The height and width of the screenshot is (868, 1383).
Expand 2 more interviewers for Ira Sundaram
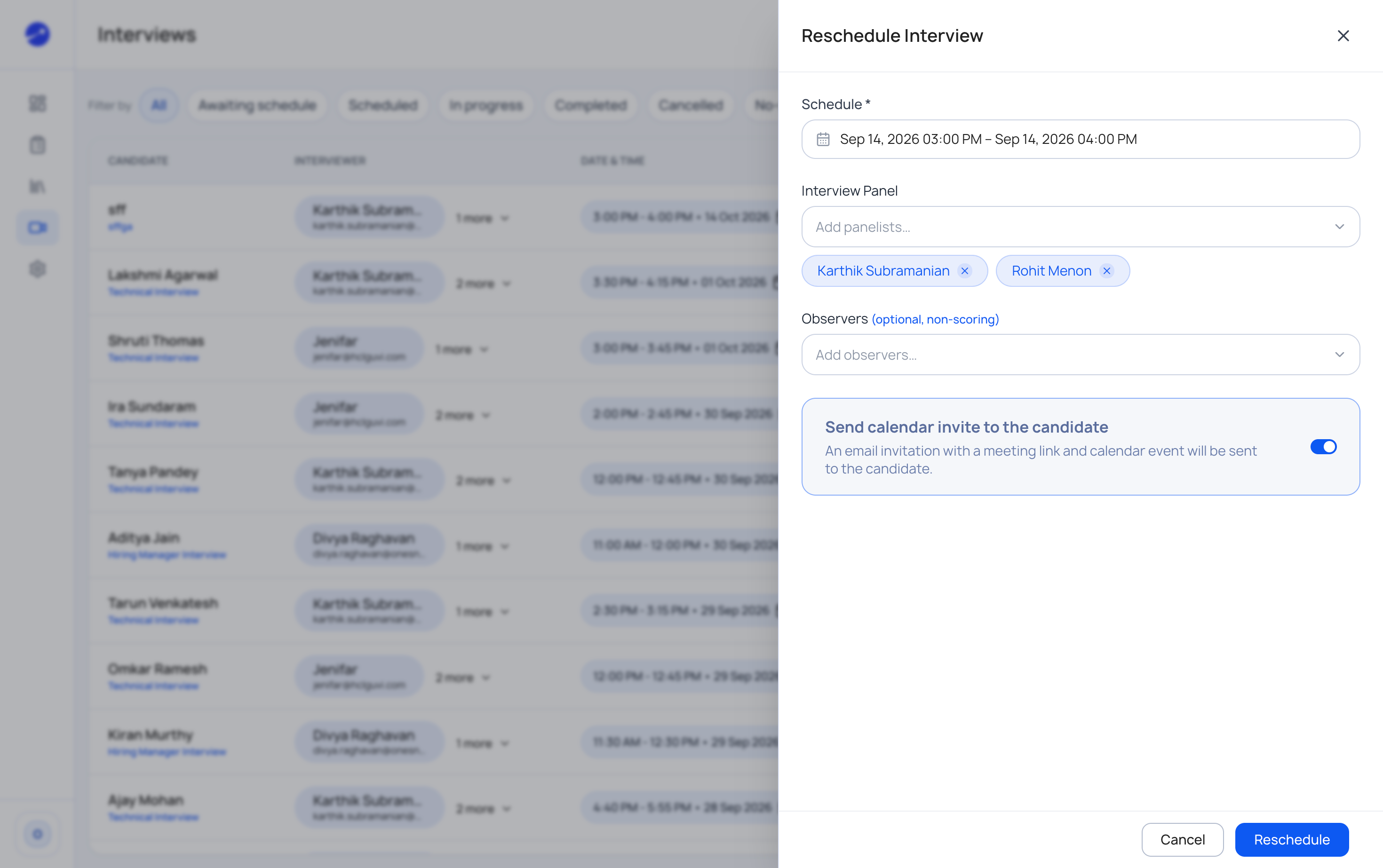[462, 415]
